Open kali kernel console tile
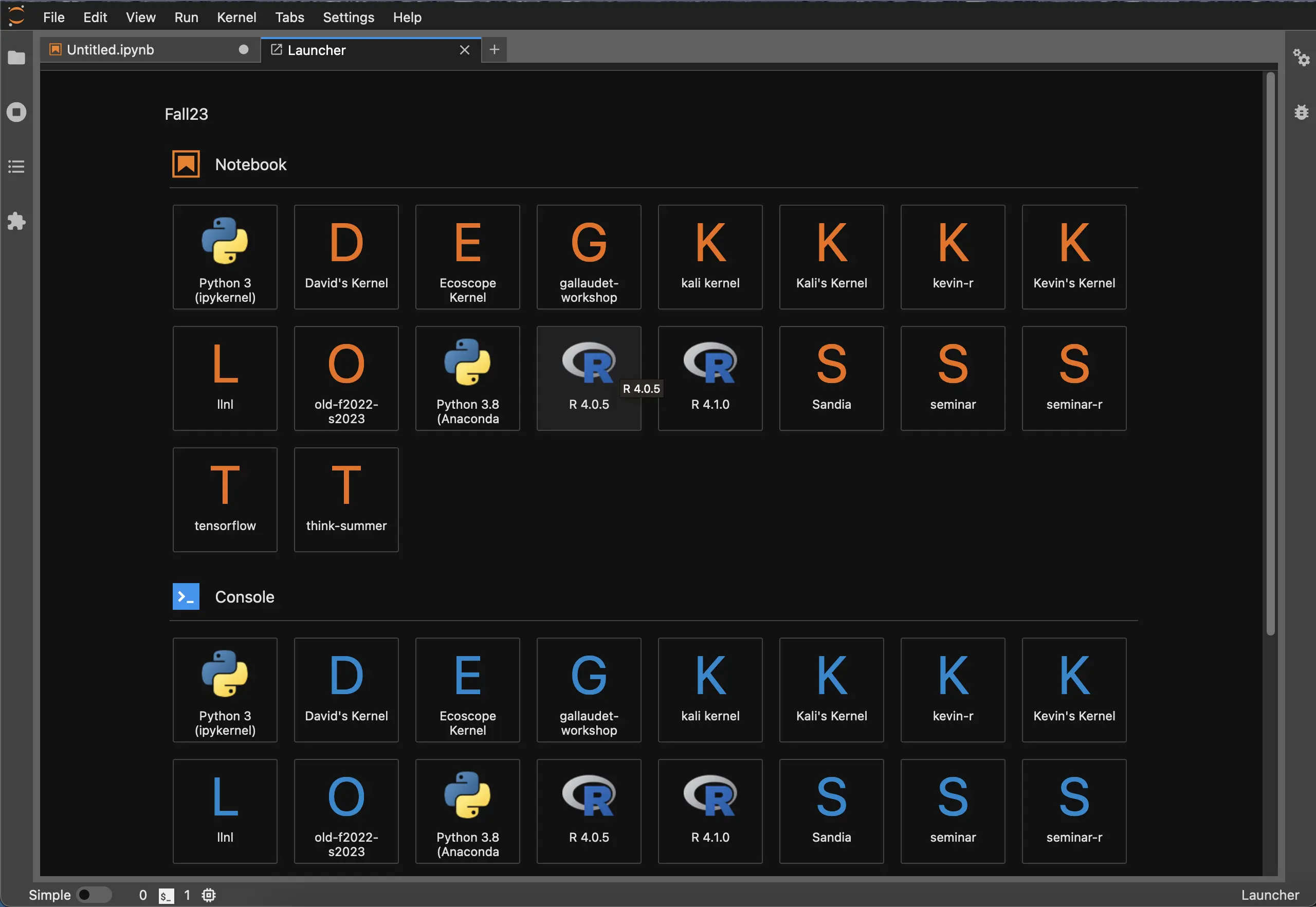The image size is (1316, 907). click(710, 690)
